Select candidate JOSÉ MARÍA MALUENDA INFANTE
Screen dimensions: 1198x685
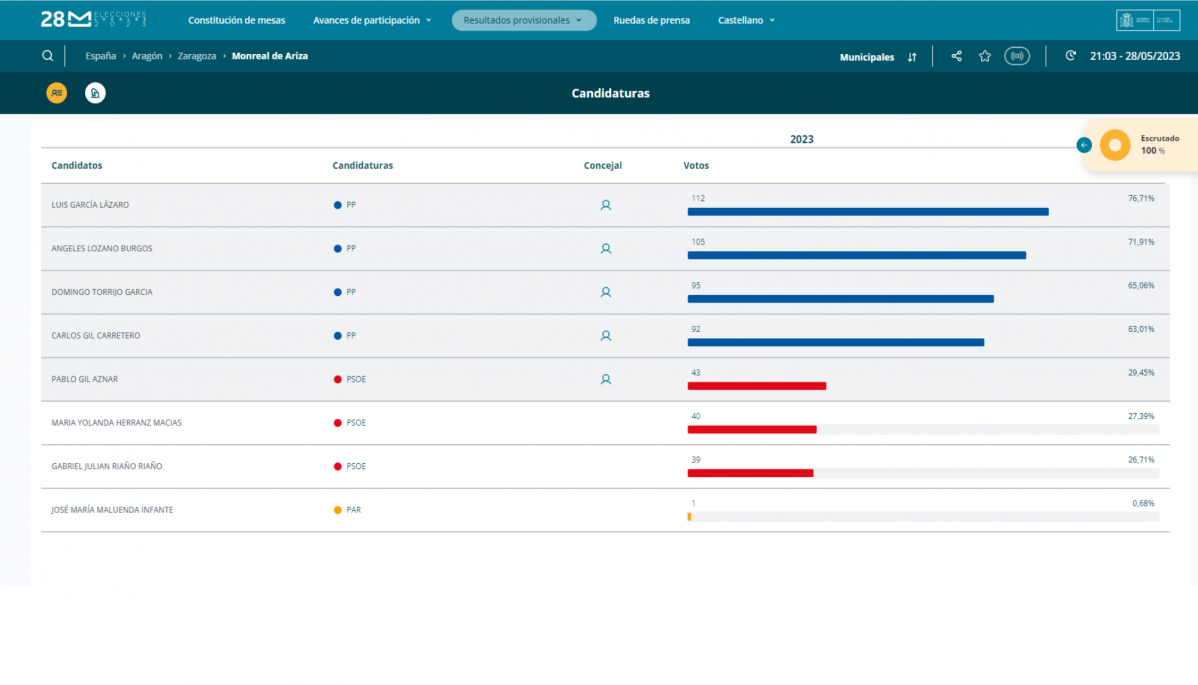tap(112, 509)
